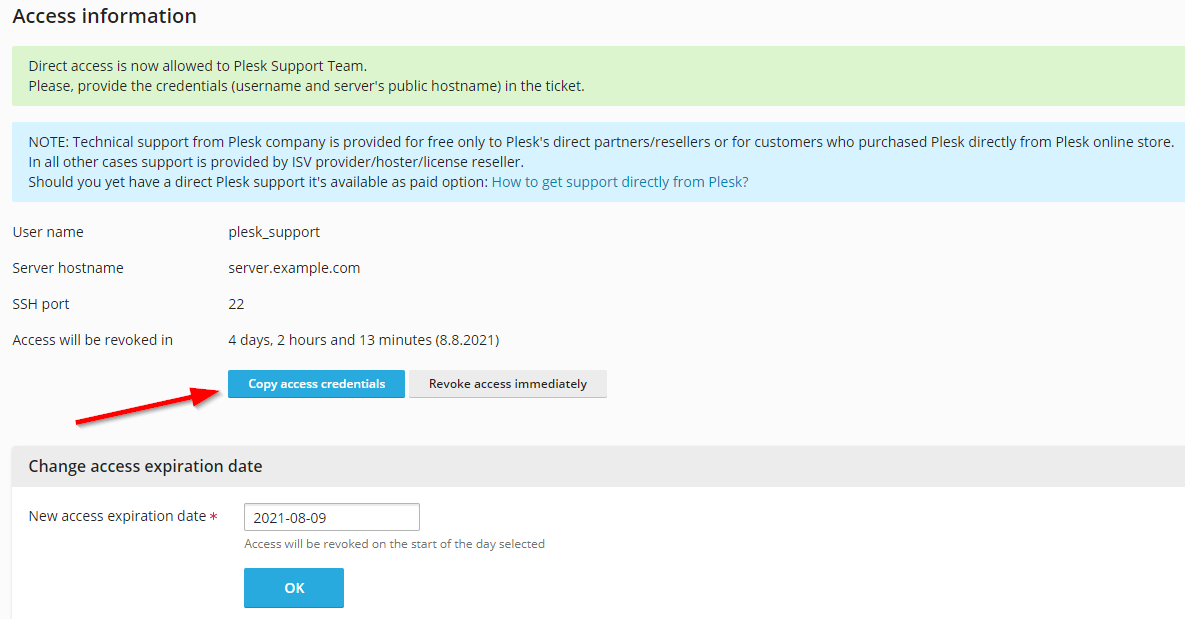This screenshot has height=619, width=1185.
Task: Click Revoke access immediately
Action: tap(507, 383)
